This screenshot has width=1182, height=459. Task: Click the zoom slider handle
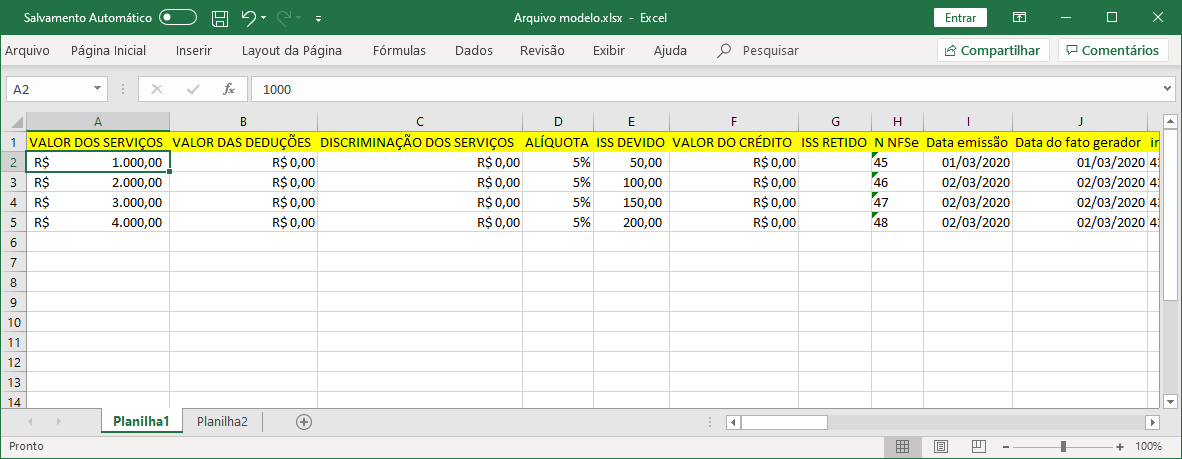1063,446
